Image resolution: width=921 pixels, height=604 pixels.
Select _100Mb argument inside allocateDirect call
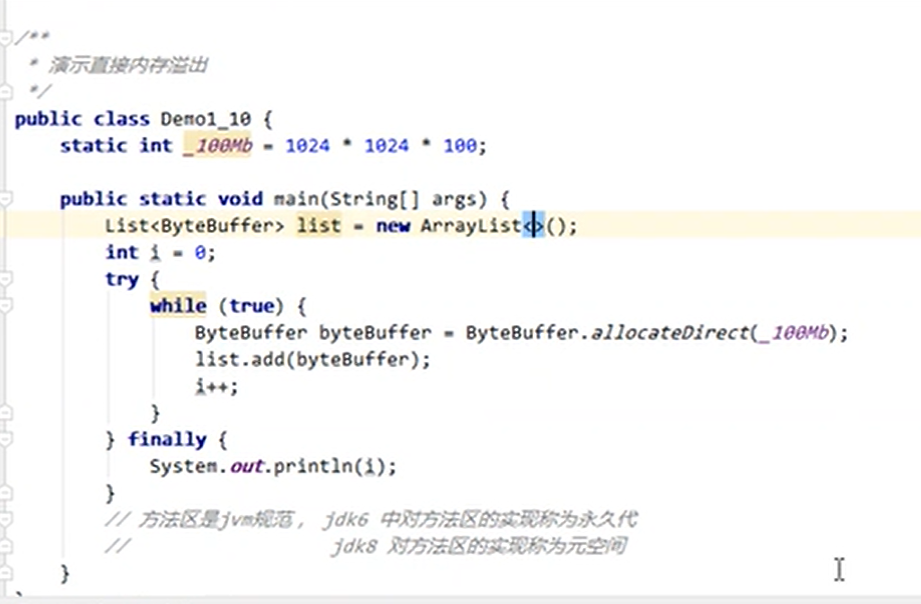tap(794, 333)
